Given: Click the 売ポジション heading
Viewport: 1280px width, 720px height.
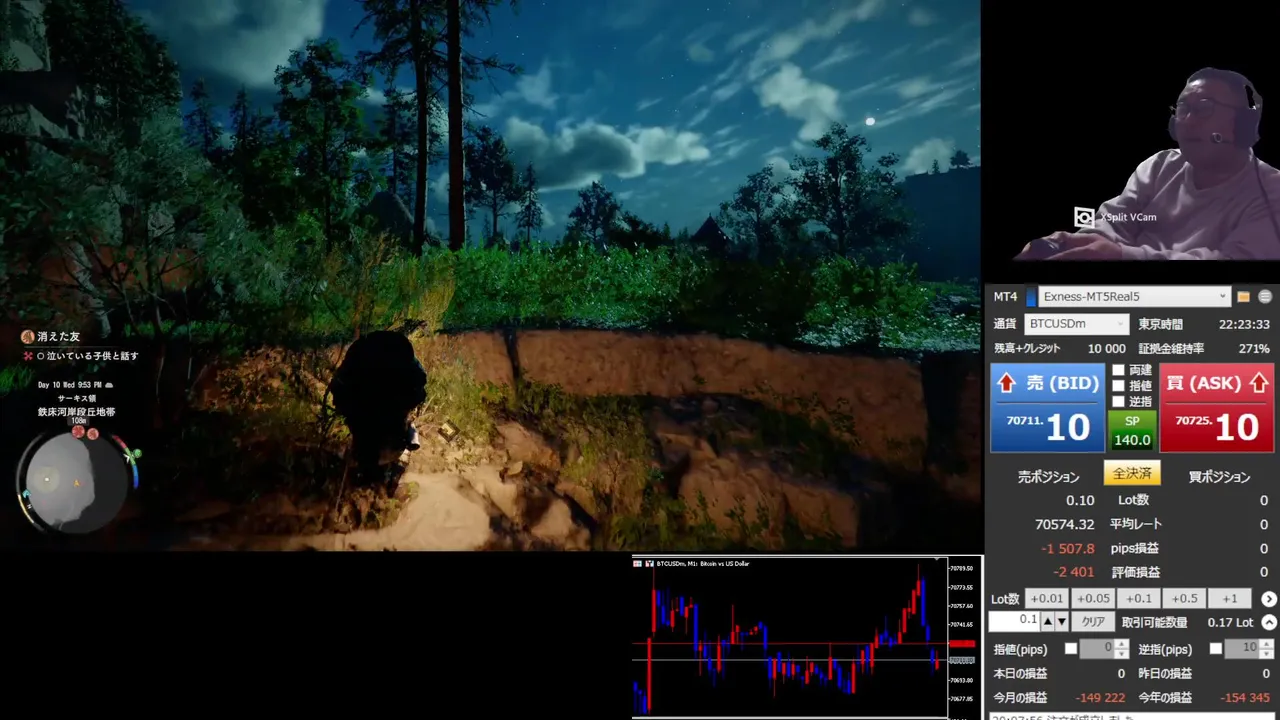Looking at the screenshot, I should (1049, 477).
